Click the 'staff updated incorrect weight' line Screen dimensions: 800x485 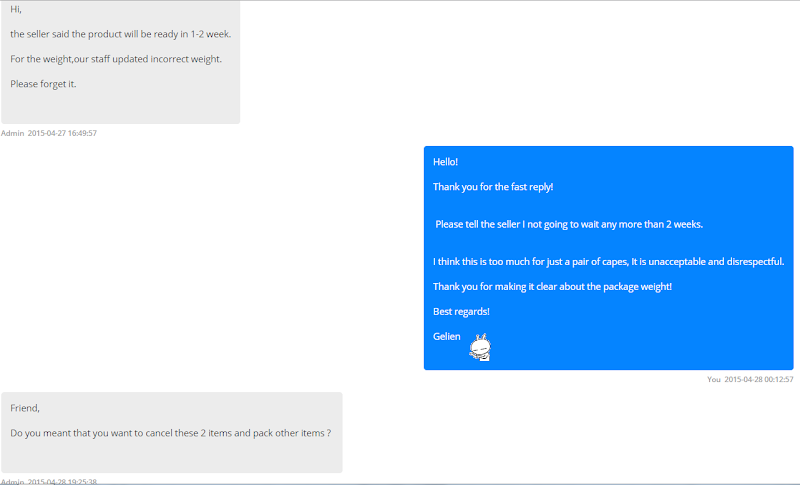tap(116, 59)
